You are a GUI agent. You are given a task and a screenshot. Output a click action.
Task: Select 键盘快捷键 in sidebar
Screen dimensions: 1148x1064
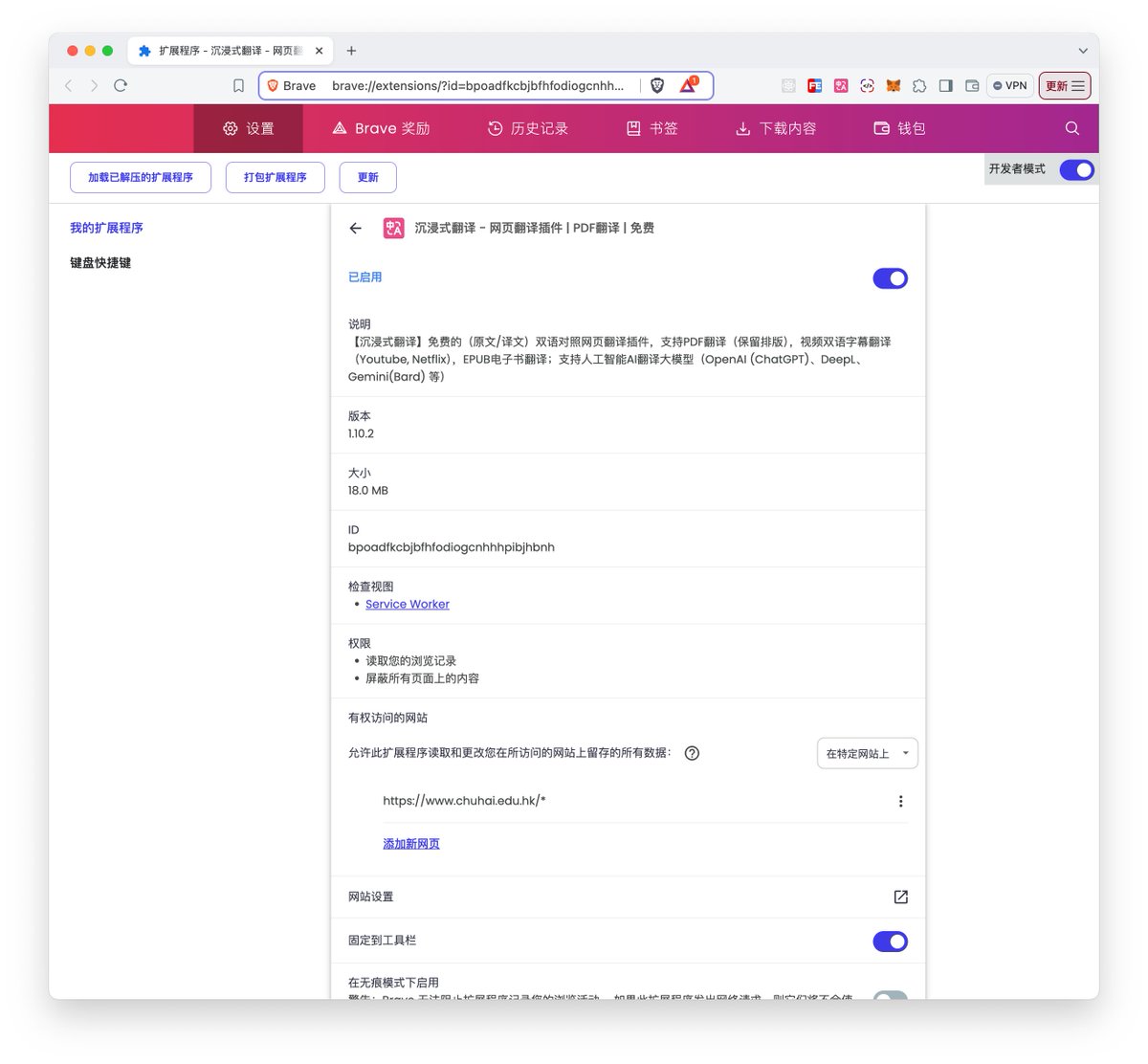(100, 263)
